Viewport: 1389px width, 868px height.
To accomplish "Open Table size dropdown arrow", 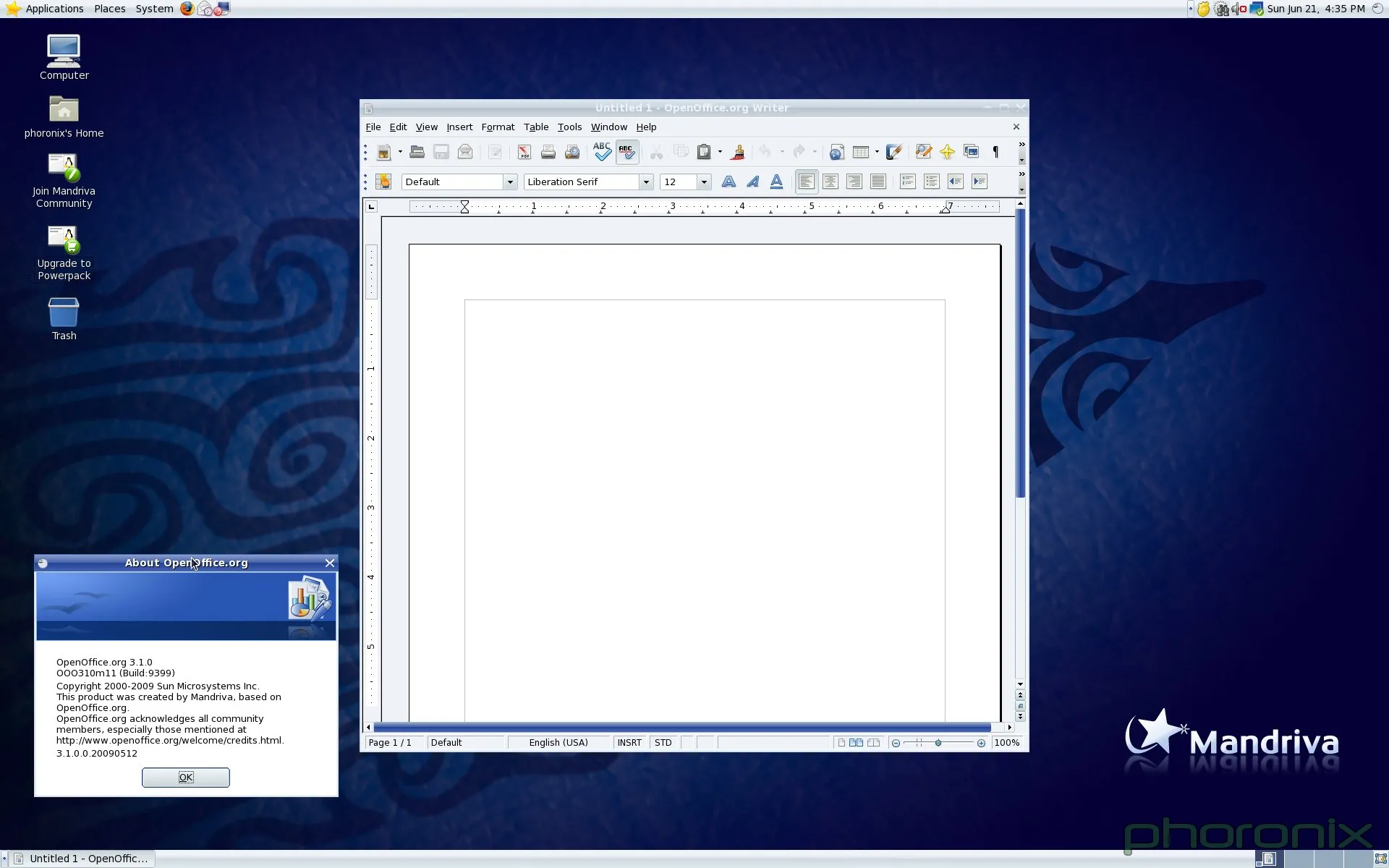I will (877, 152).
